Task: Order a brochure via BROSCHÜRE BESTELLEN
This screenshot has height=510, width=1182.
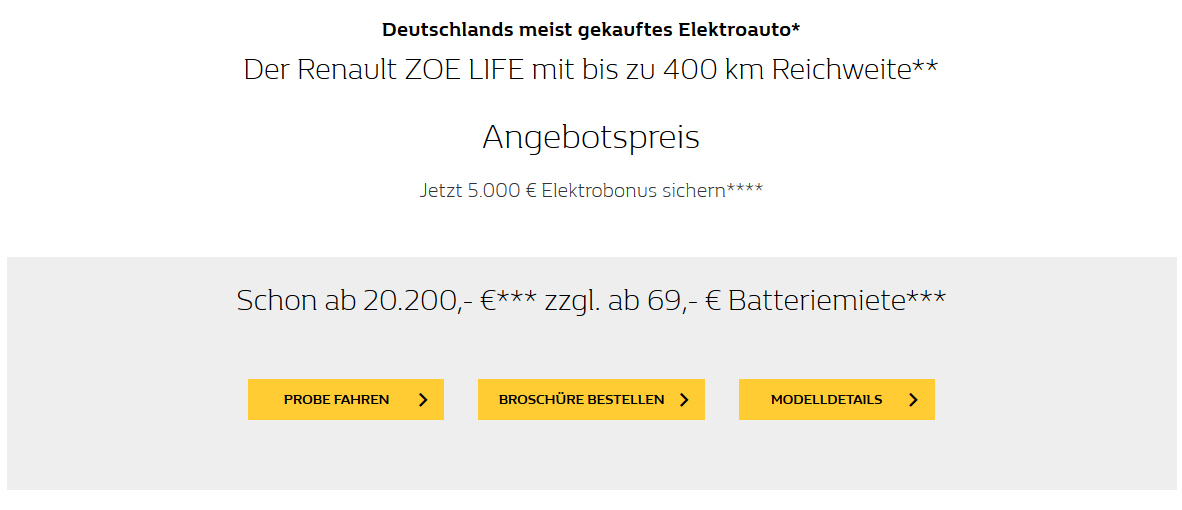Action: point(591,399)
